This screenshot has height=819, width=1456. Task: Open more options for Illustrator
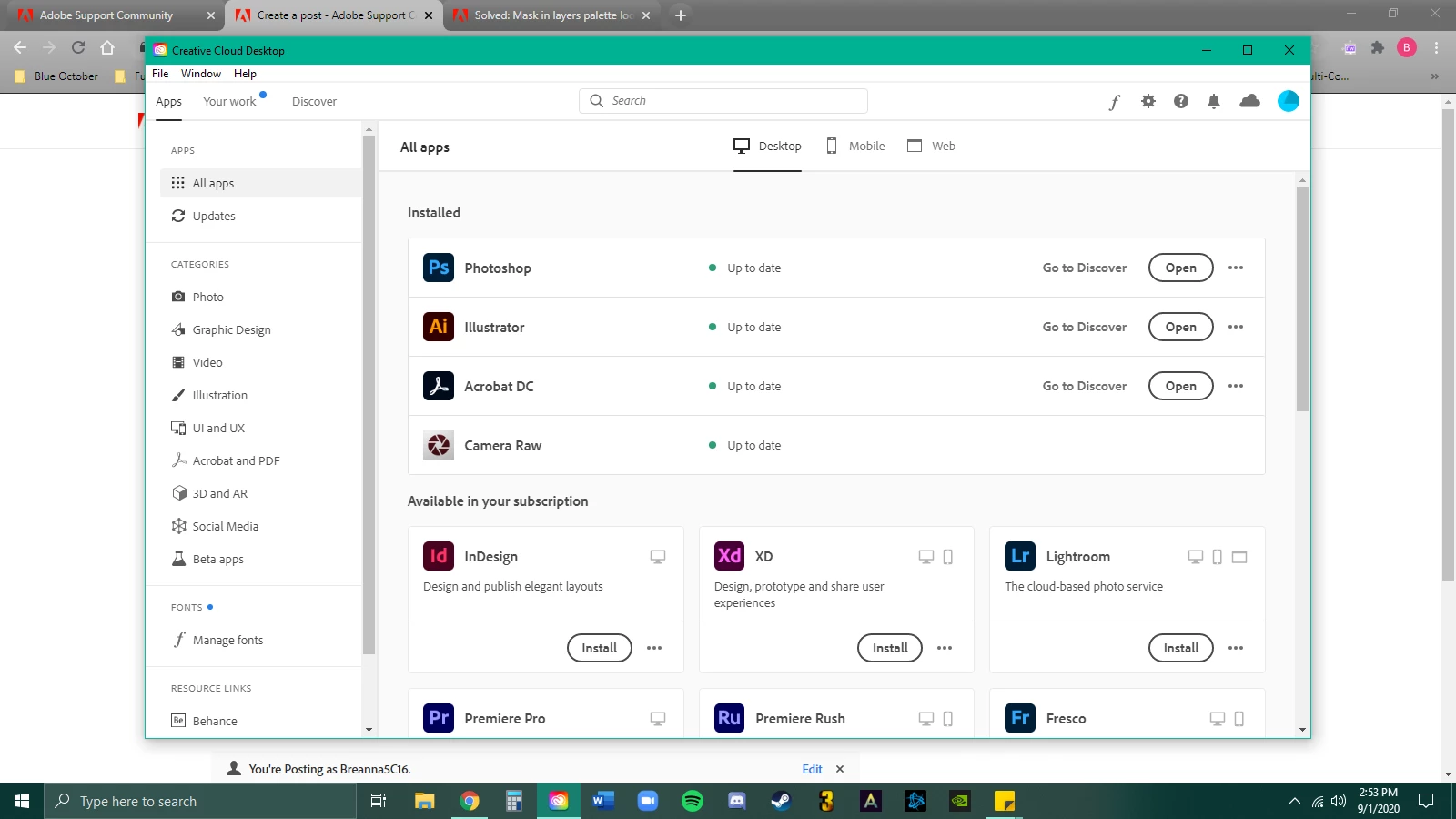click(1236, 327)
